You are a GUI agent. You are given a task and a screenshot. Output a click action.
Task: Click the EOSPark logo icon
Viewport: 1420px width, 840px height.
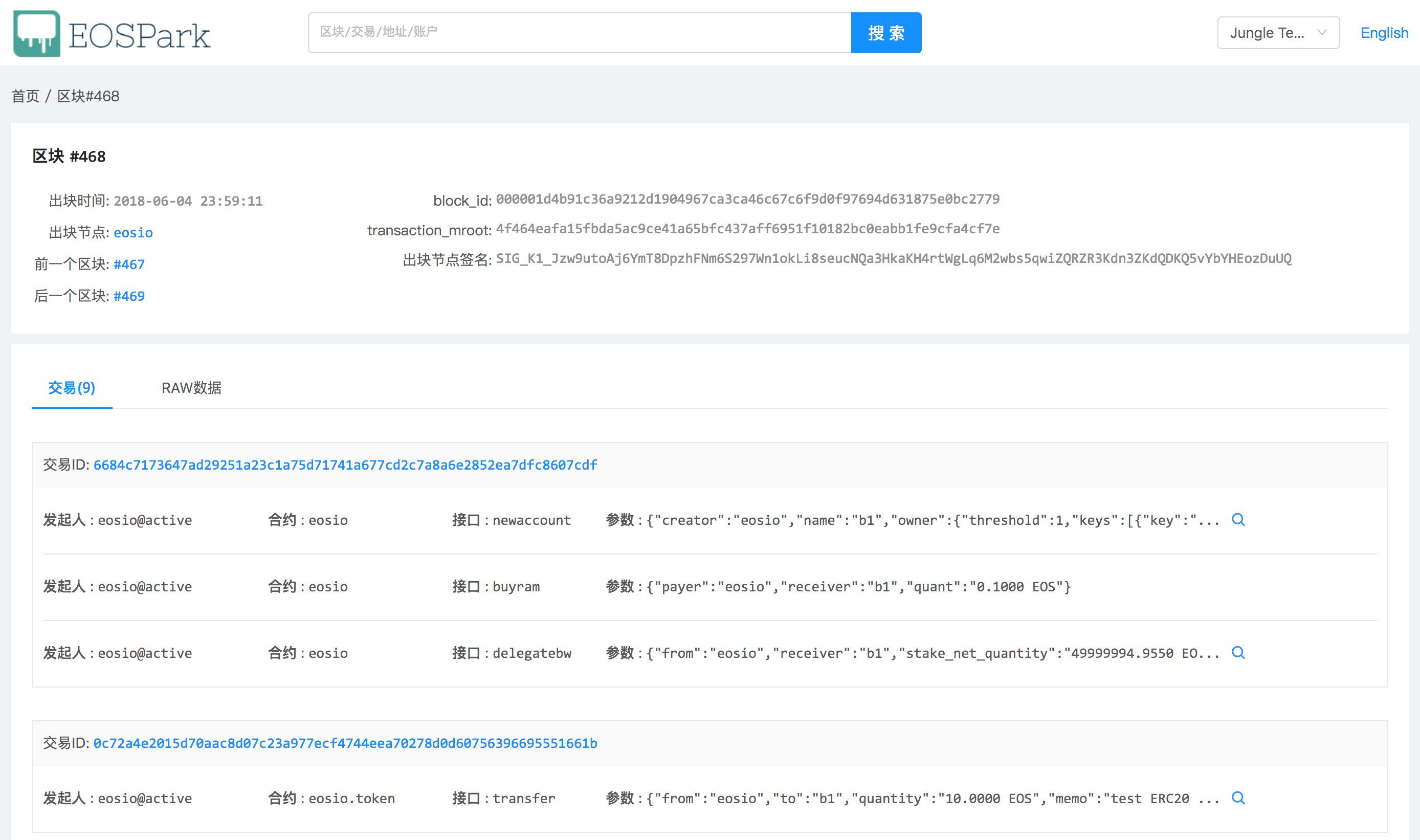click(x=37, y=33)
